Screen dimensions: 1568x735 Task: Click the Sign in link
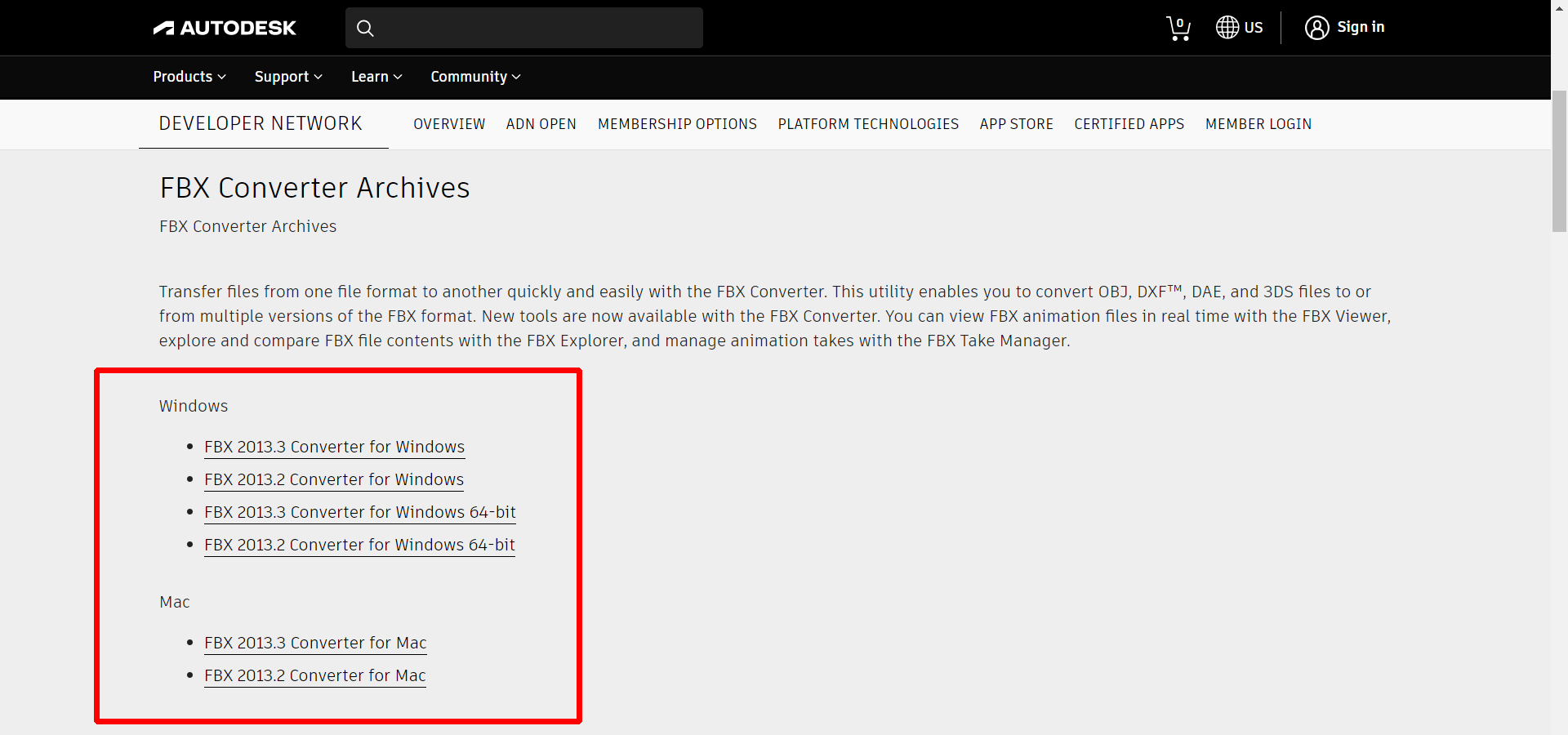pyautogui.click(x=1361, y=27)
